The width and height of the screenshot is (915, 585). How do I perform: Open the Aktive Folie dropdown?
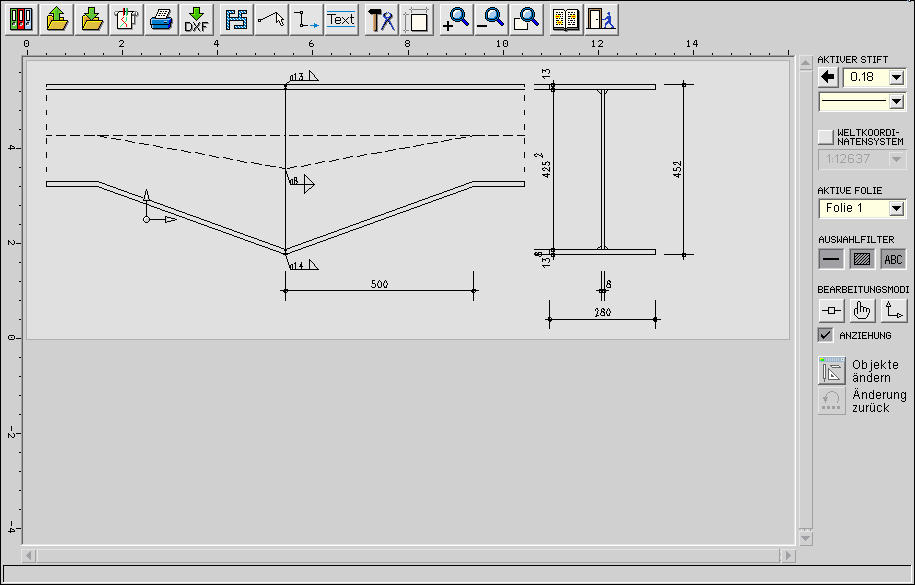pos(896,208)
